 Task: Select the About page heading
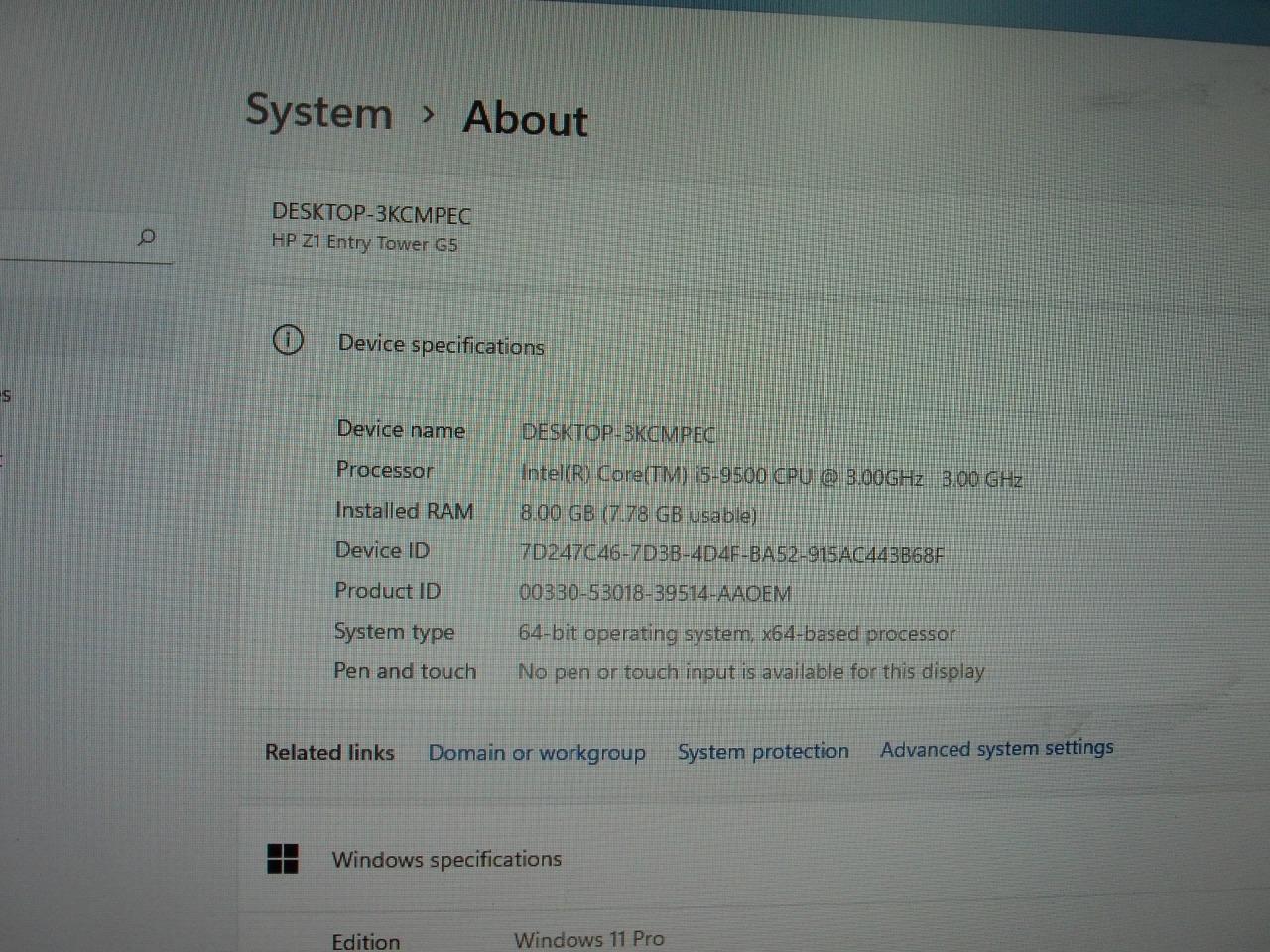point(525,118)
